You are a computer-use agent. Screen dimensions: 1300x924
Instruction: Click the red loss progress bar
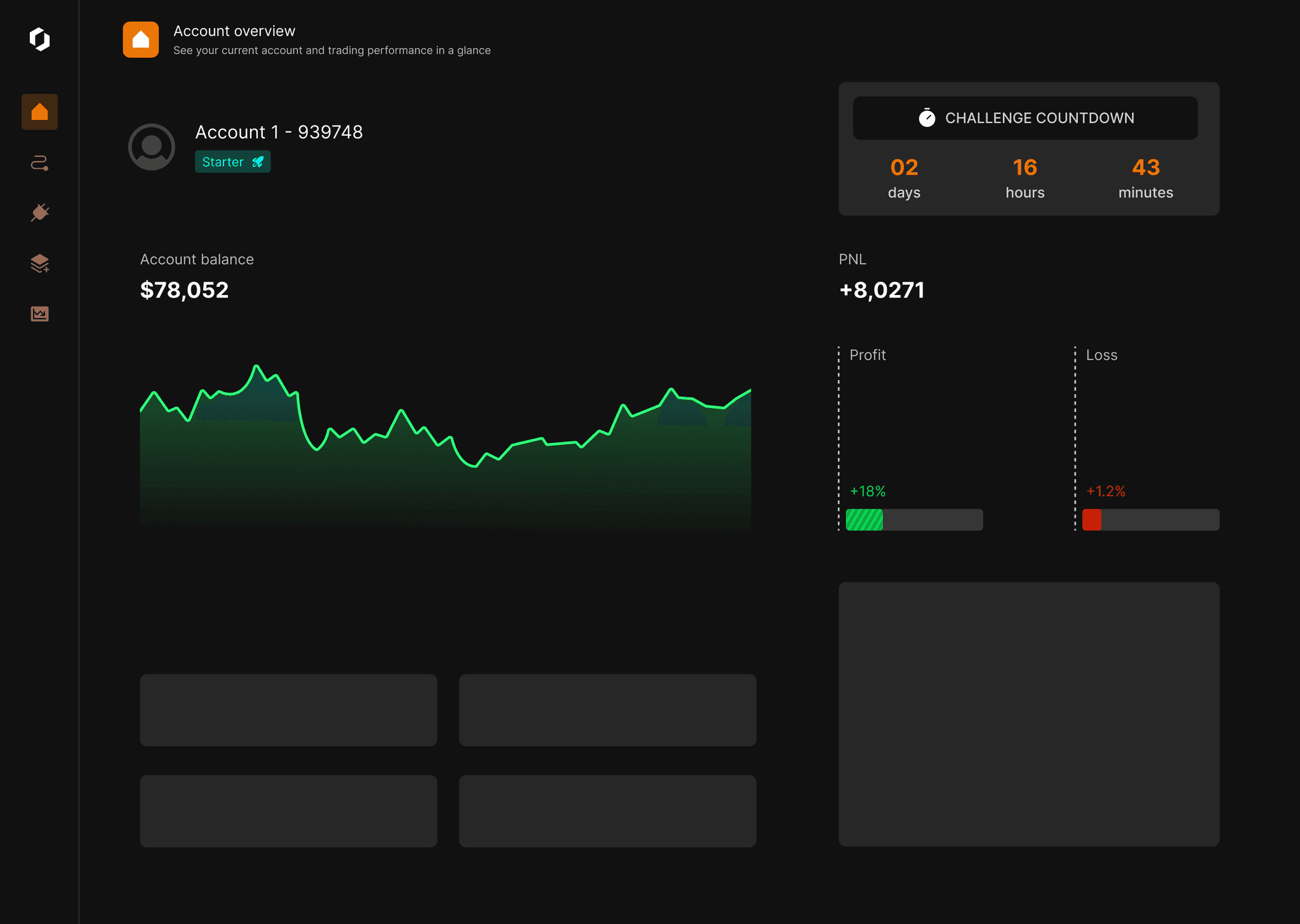coord(1150,520)
